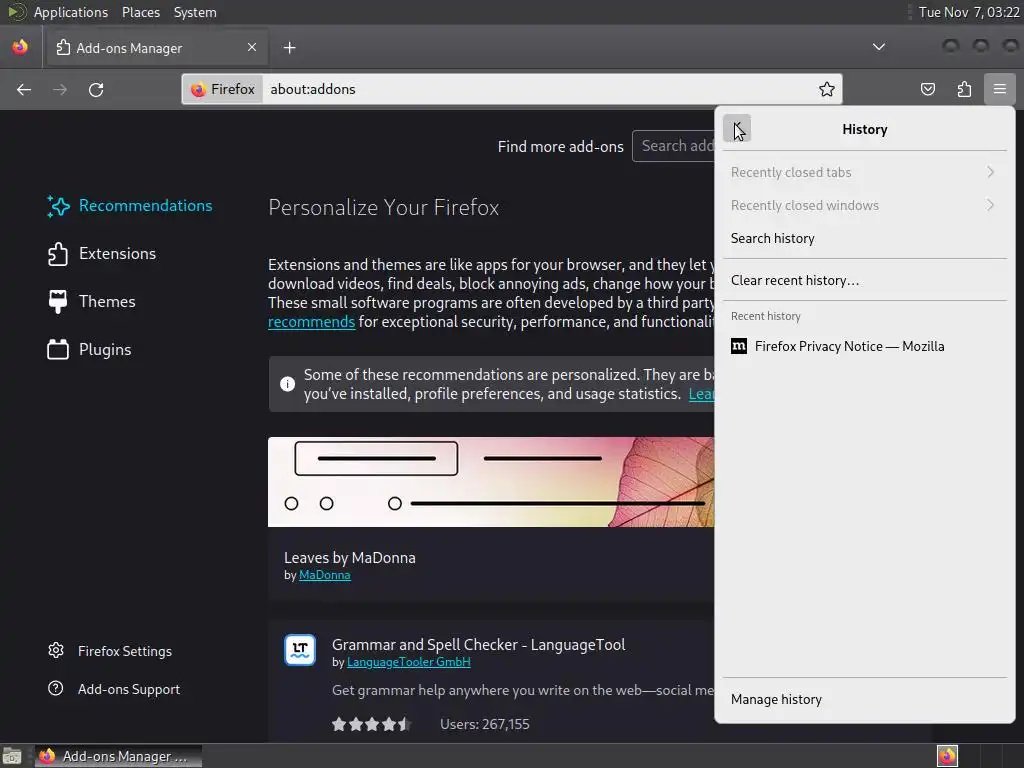Click the info icon in personalization notice
The width and height of the screenshot is (1024, 768).
pos(287,384)
